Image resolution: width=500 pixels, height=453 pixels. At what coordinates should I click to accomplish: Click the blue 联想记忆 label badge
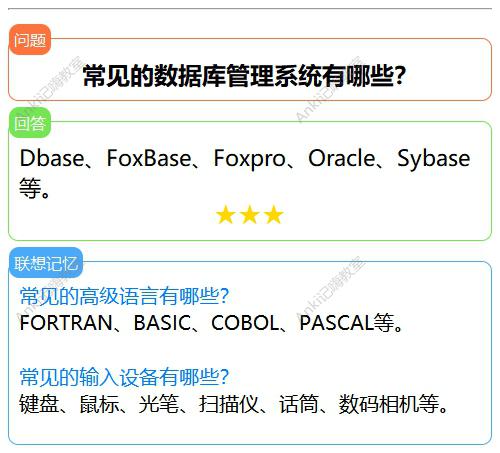46,263
